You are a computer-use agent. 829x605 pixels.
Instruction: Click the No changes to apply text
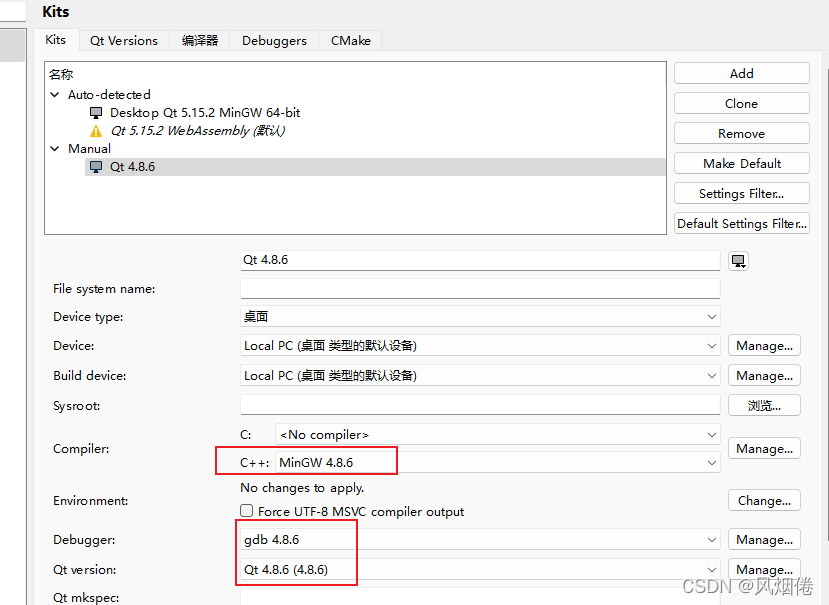point(302,488)
